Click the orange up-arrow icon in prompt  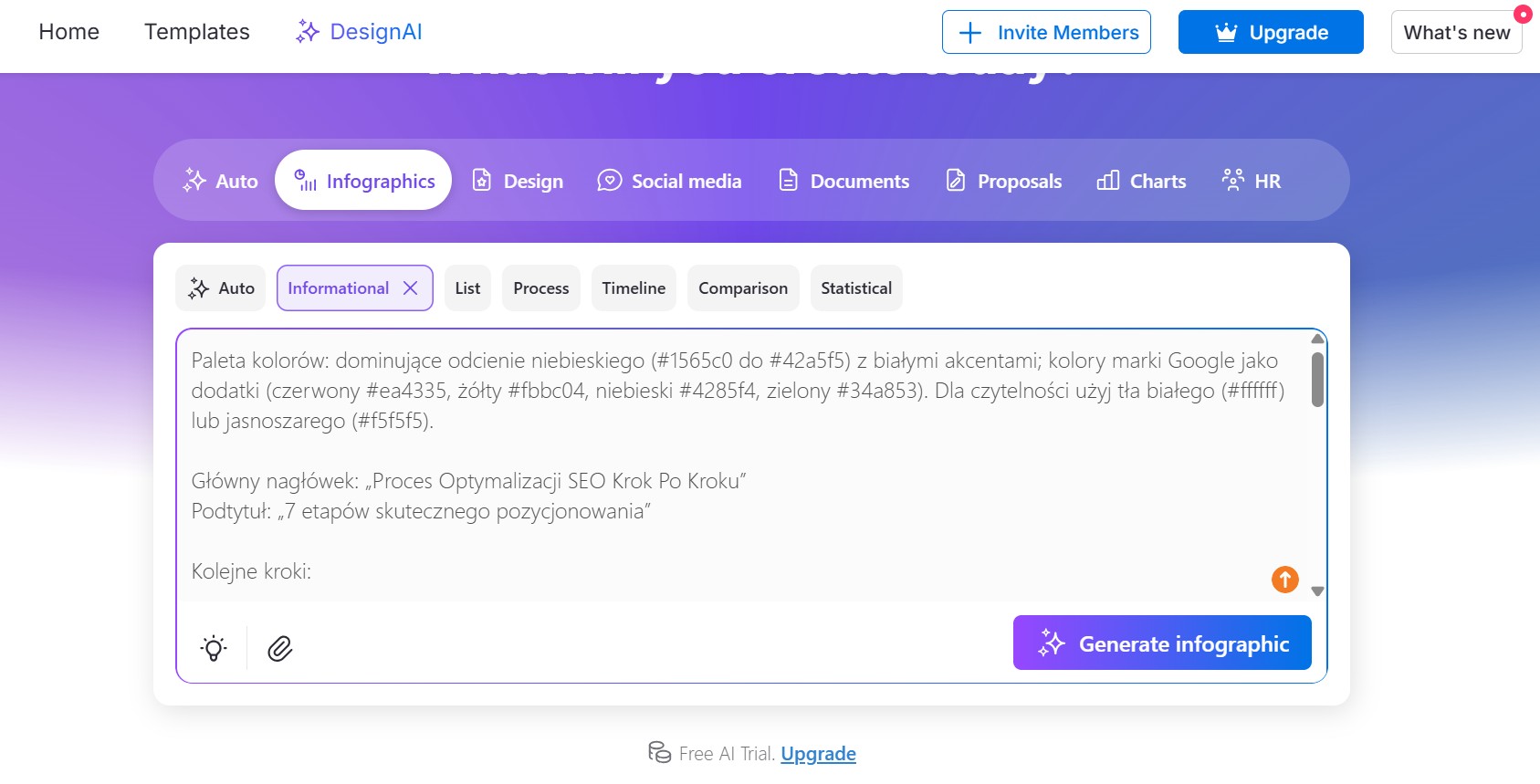1285,579
